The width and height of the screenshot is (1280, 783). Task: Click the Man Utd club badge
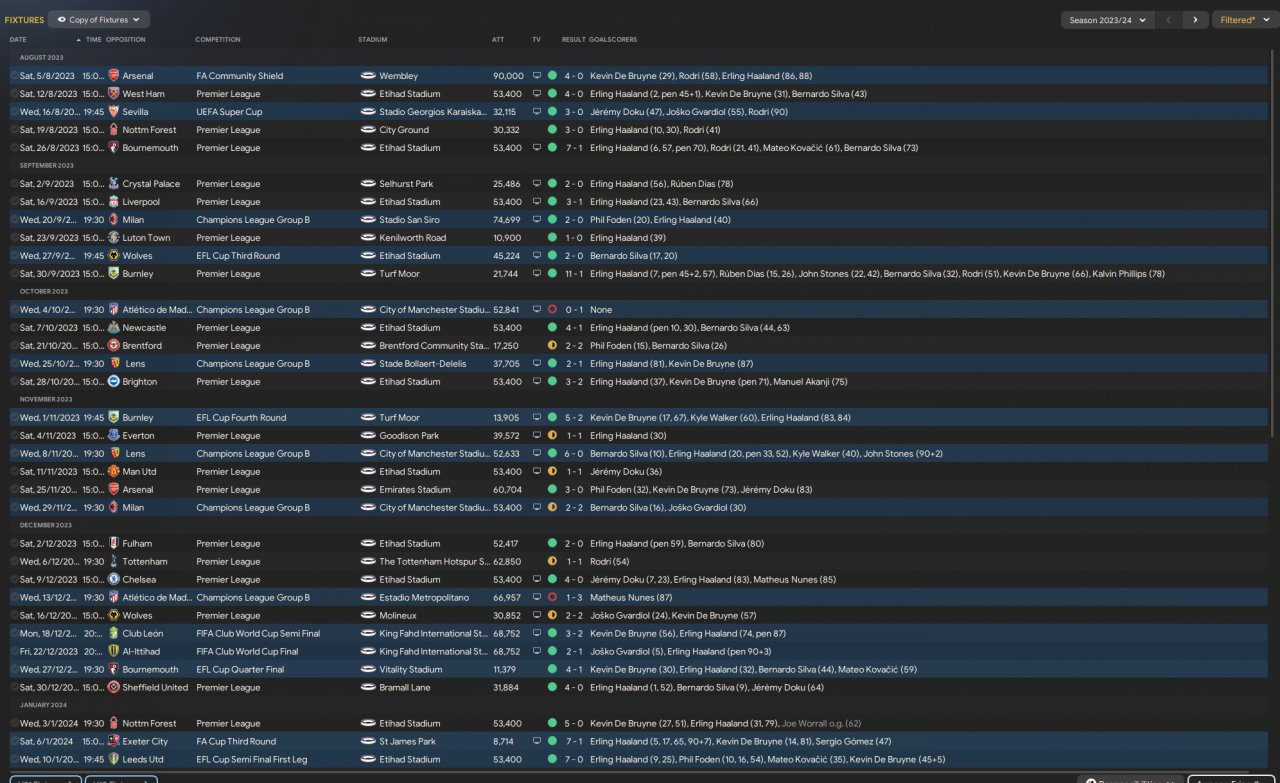[113, 472]
